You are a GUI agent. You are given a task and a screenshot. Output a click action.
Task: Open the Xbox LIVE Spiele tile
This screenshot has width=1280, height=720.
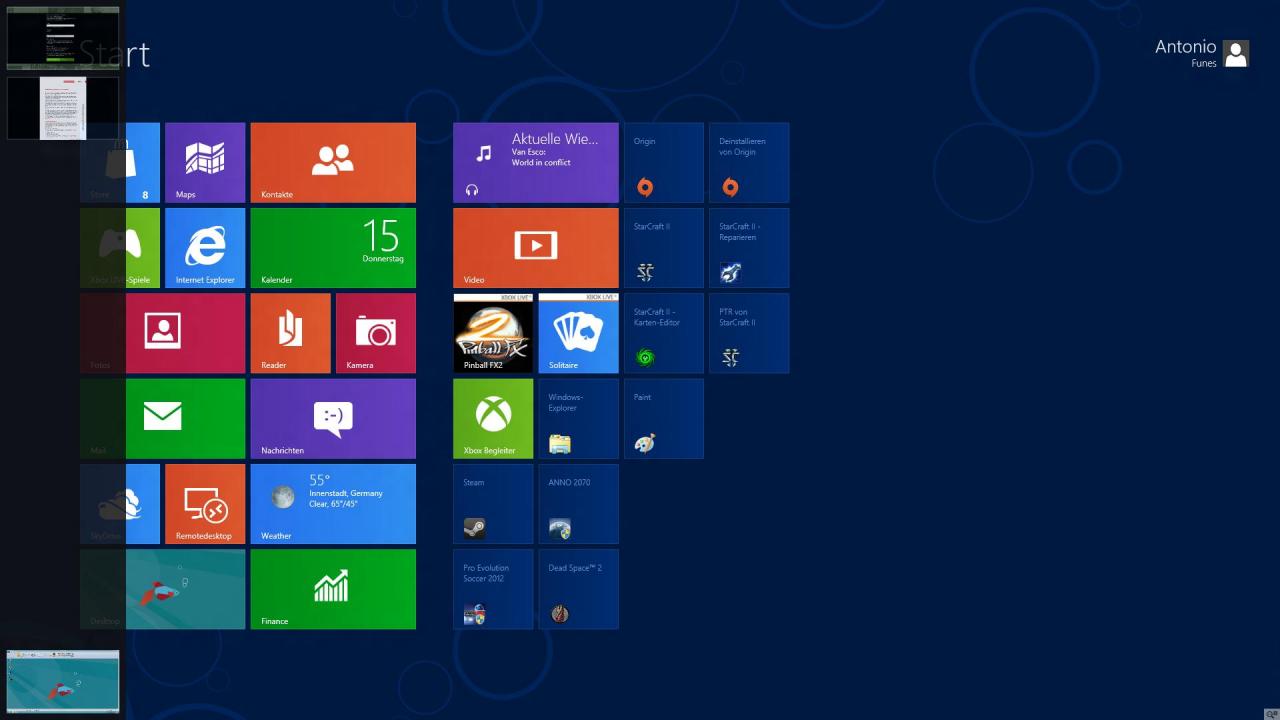pos(120,248)
